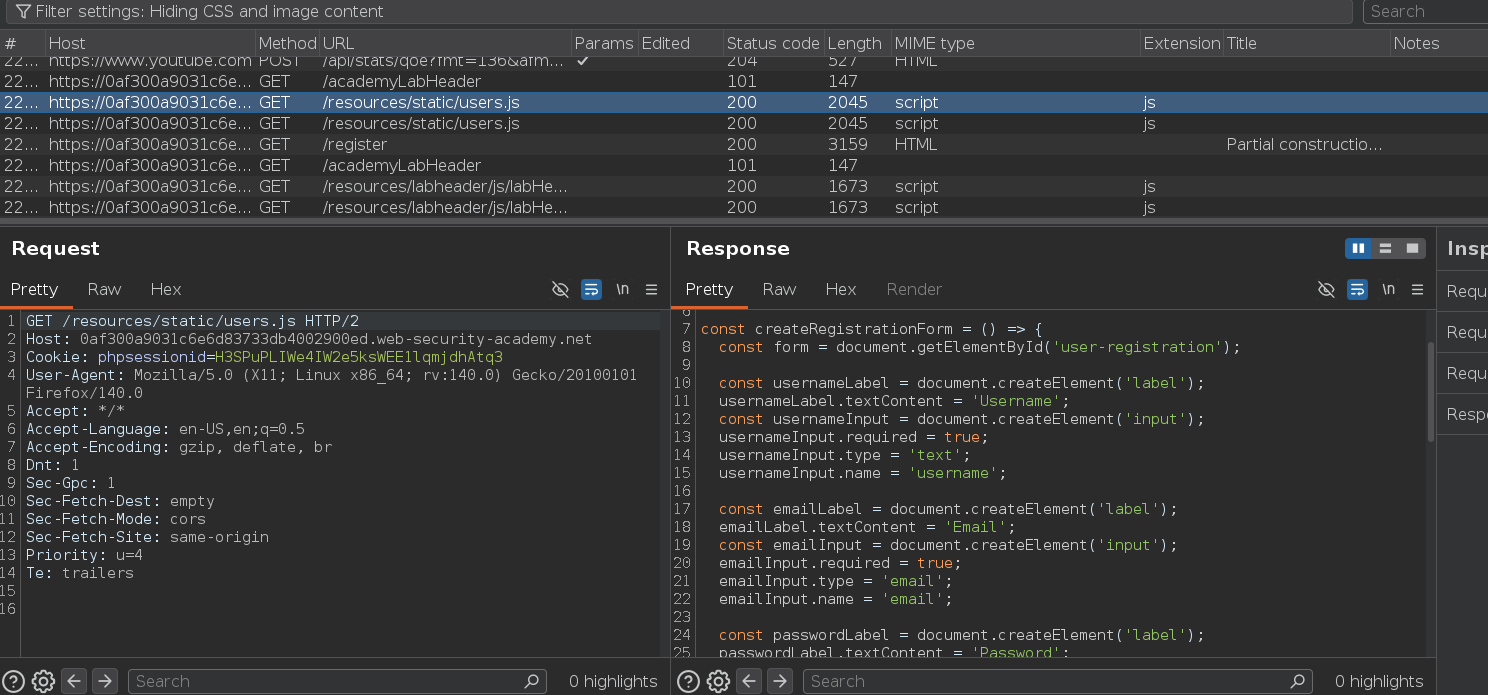Go to next match in Response search

click(780, 681)
